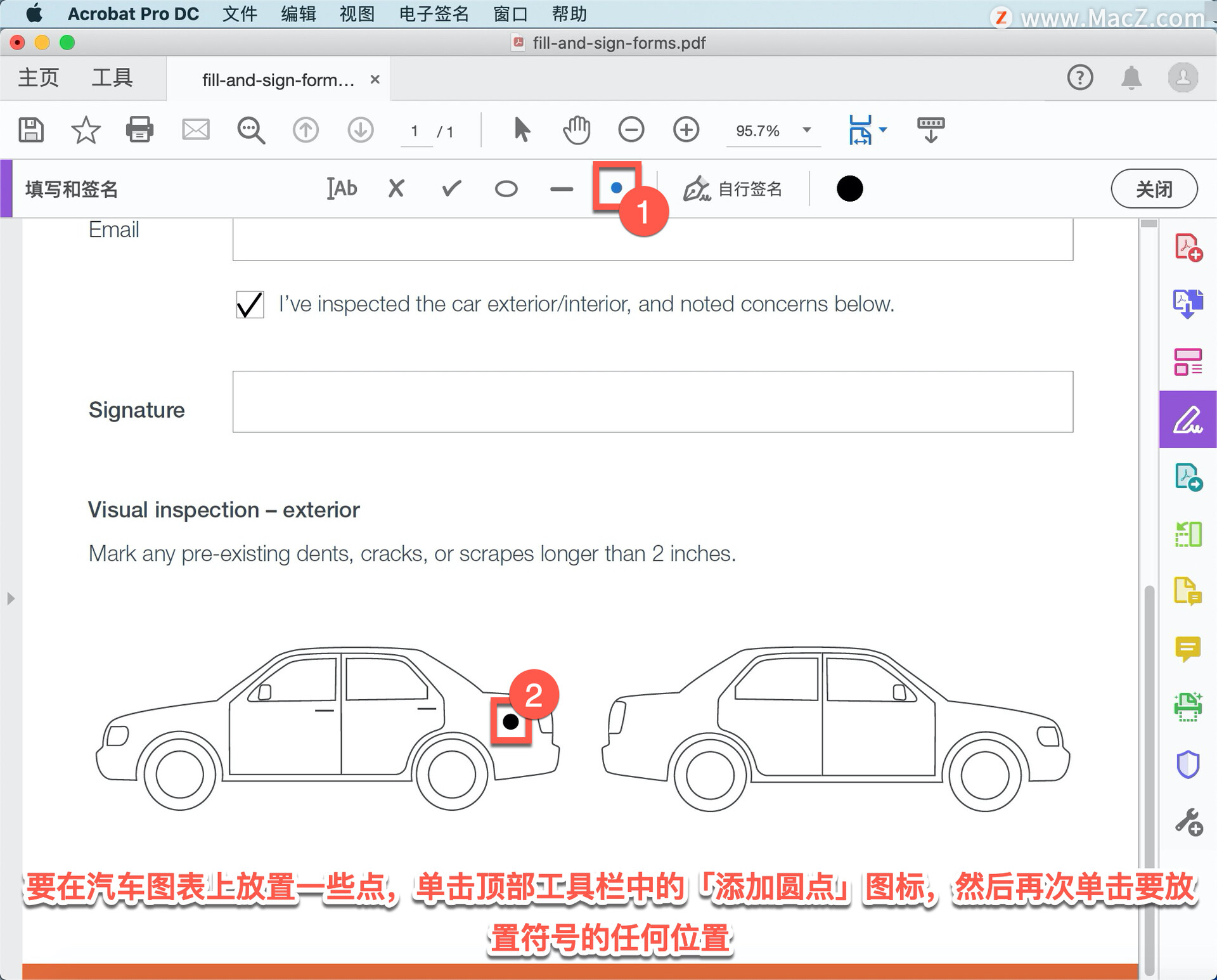Click the 关闭 button in the Fill & Sign bar
This screenshot has height=980, width=1217.
(1154, 188)
